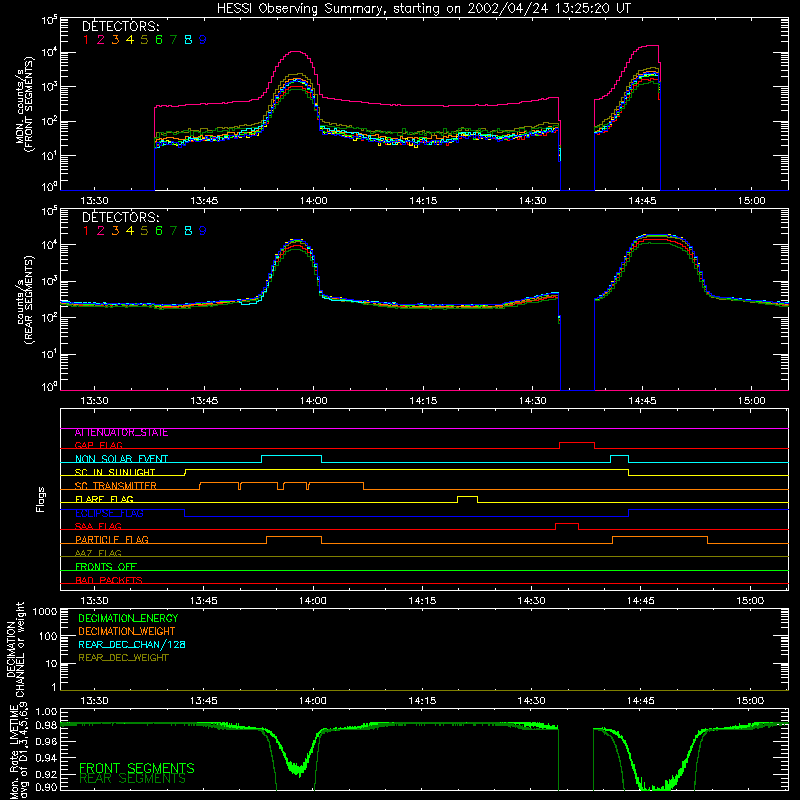Click the PARTICLE_FLAG label
Image resolution: width=800 pixels, height=800 pixels.
[112, 540]
